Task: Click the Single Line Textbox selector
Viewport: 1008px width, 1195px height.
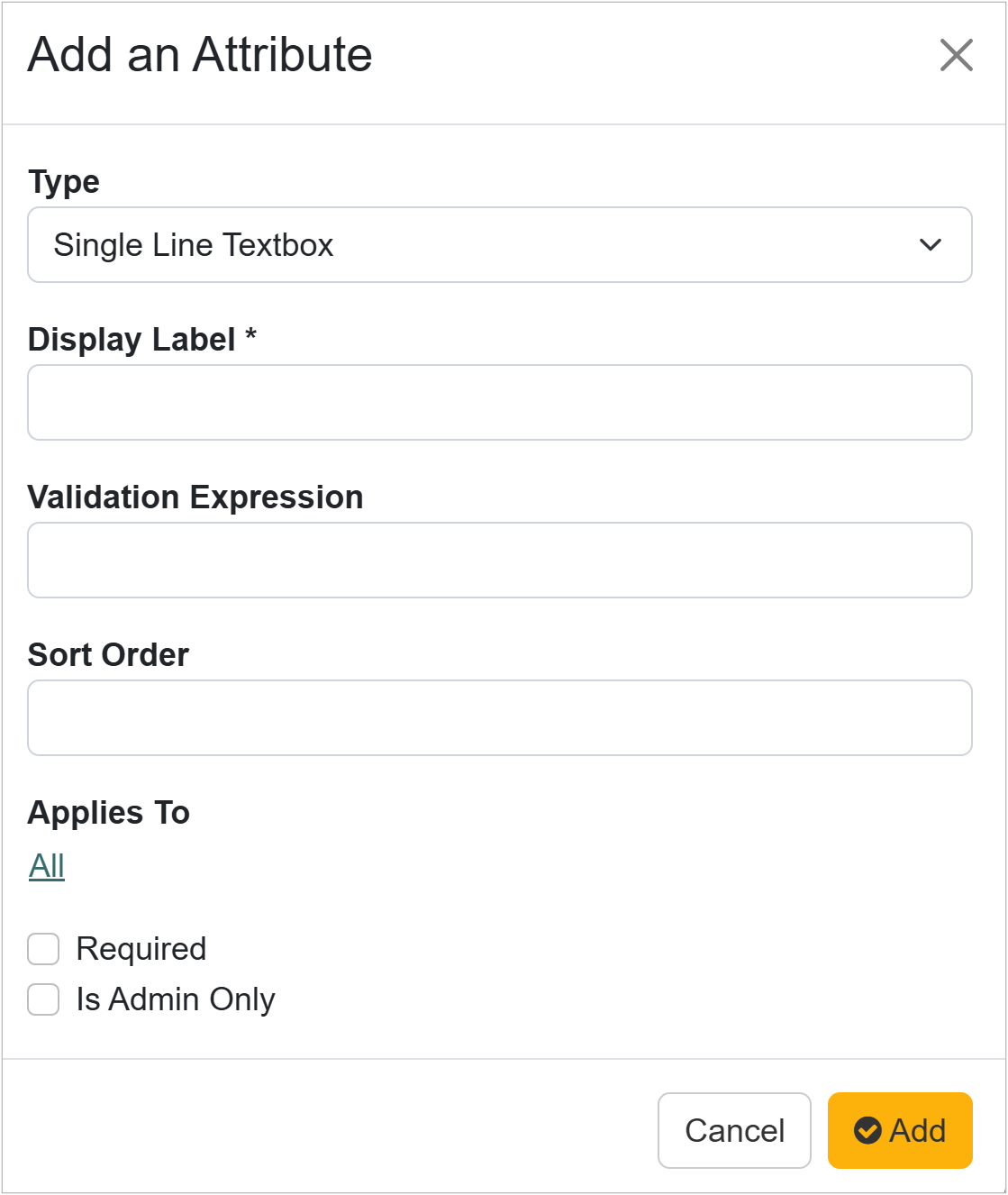Action: 499,244
